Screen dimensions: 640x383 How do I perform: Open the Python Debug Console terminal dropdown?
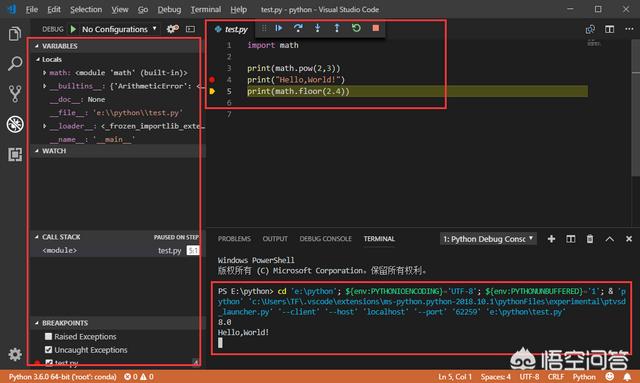488,239
